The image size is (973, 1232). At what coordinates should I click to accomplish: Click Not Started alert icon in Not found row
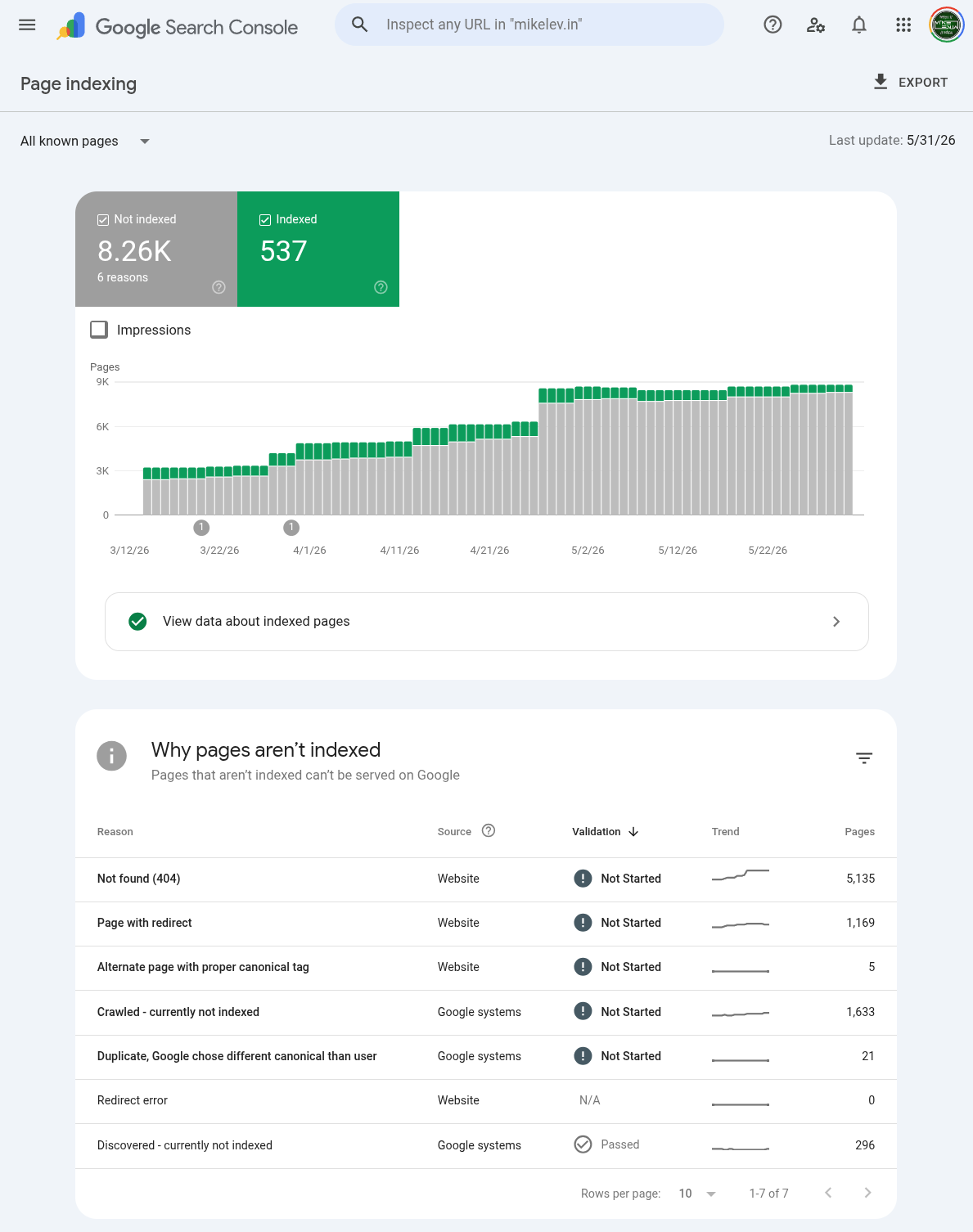(x=583, y=879)
